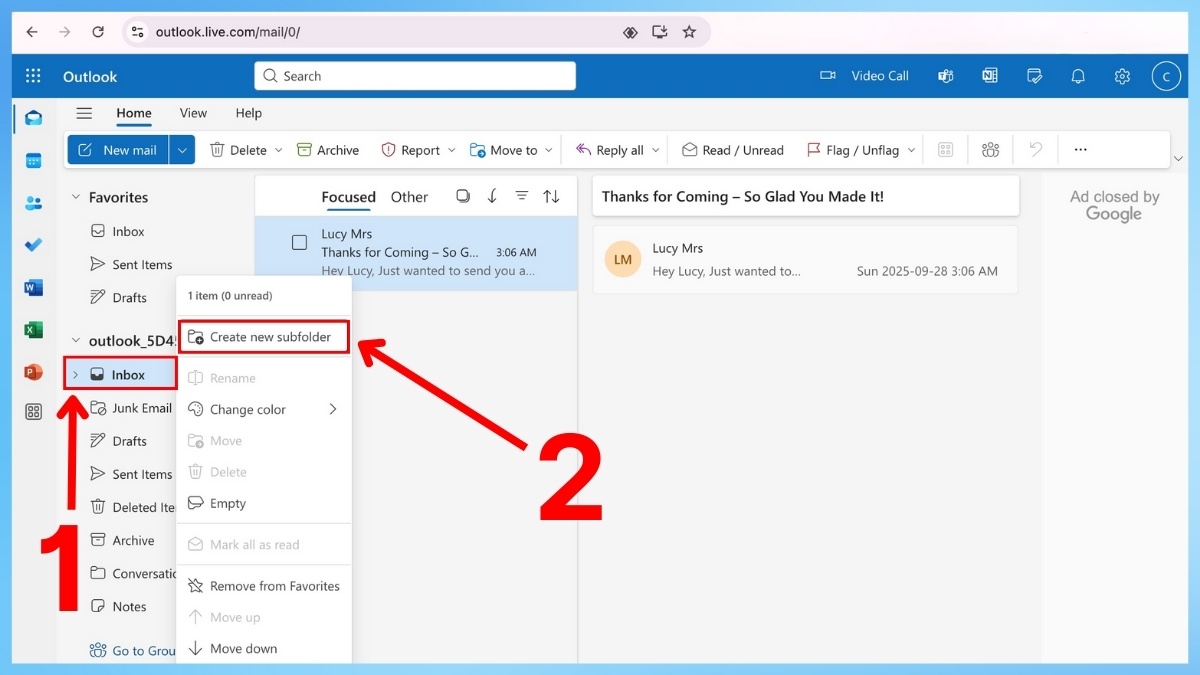Open the Settings gear icon
This screenshot has height=675, width=1200.
tap(1122, 76)
